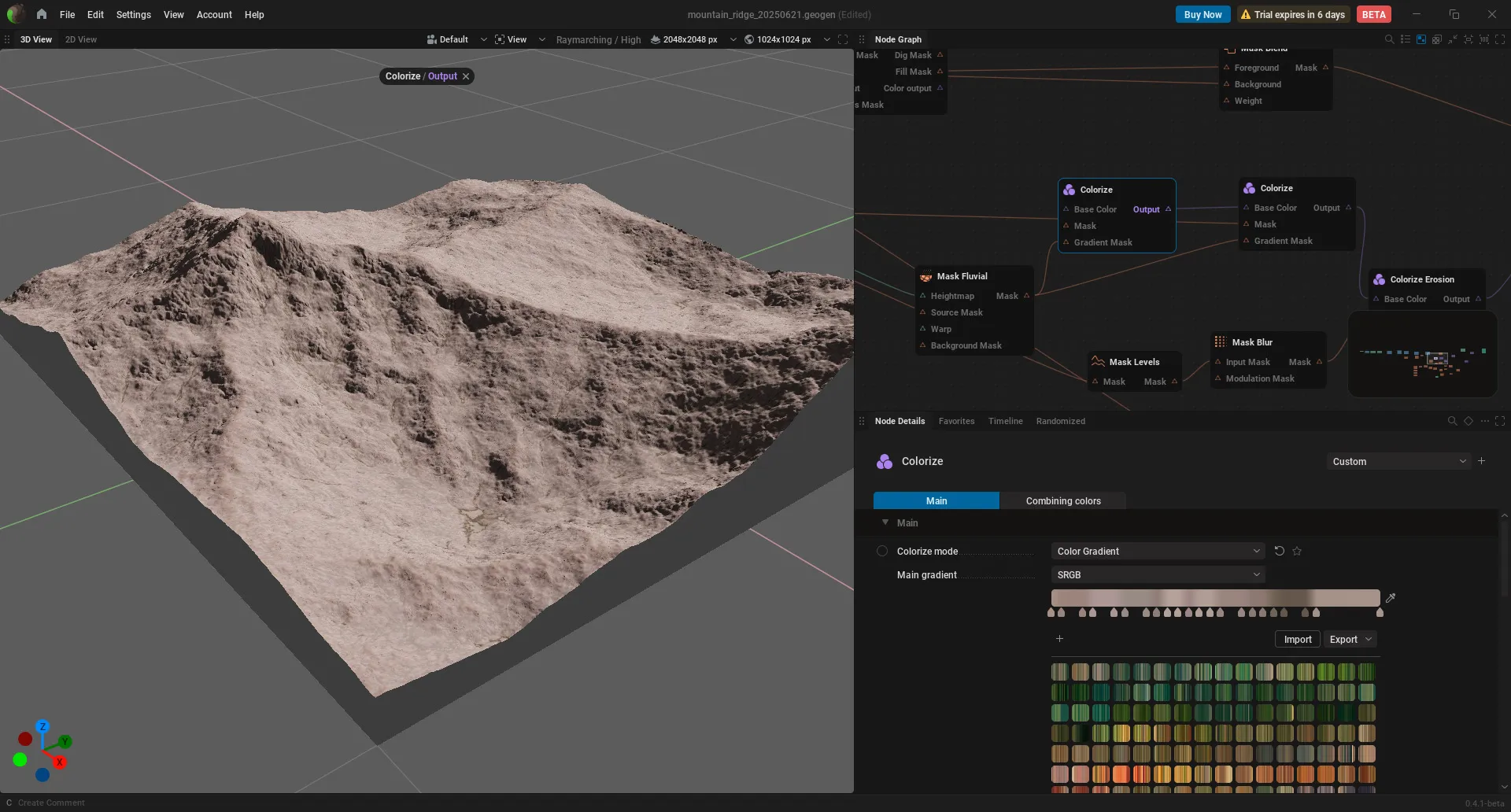The width and height of the screenshot is (1511, 812).
Task: Open the Color Gradient mode dropdown
Action: click(x=1158, y=551)
